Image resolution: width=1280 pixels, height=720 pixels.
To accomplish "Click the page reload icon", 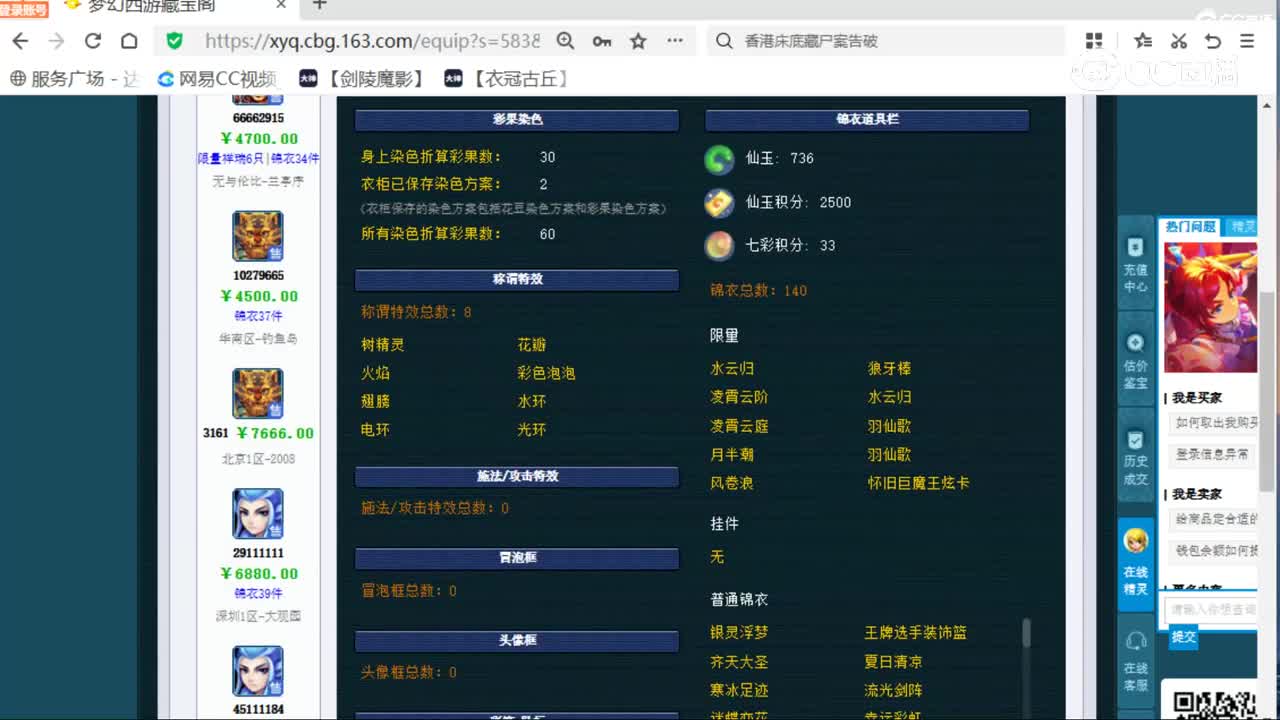I will pos(92,41).
